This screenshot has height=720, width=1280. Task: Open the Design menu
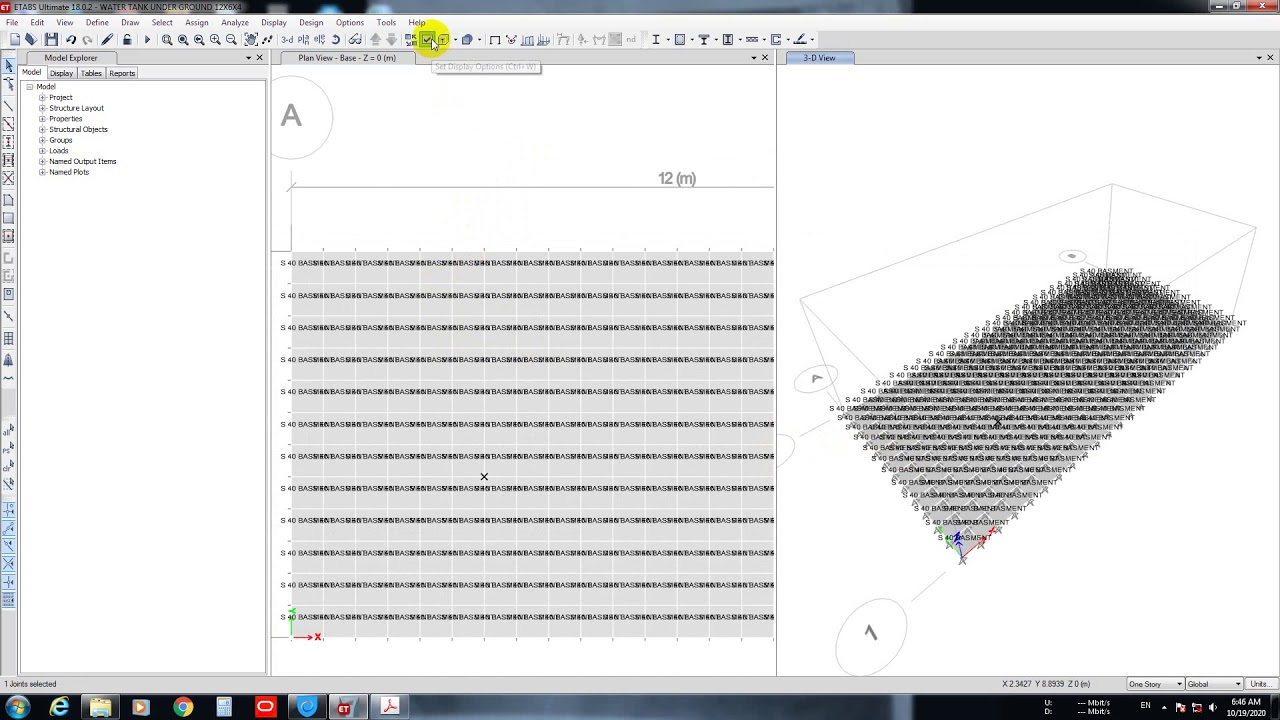pyautogui.click(x=311, y=22)
